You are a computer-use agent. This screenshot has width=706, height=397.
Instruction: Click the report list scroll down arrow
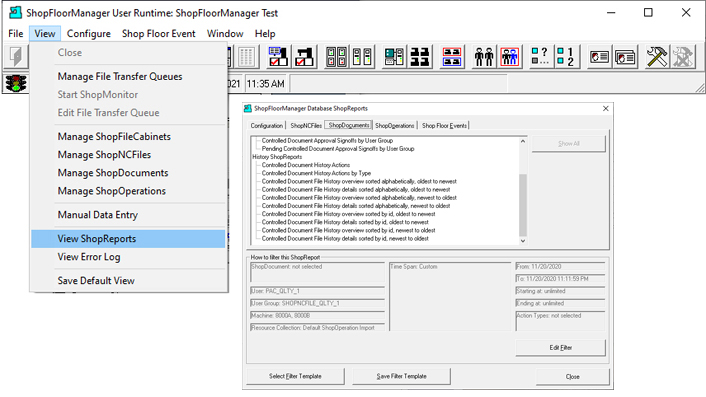click(523, 241)
